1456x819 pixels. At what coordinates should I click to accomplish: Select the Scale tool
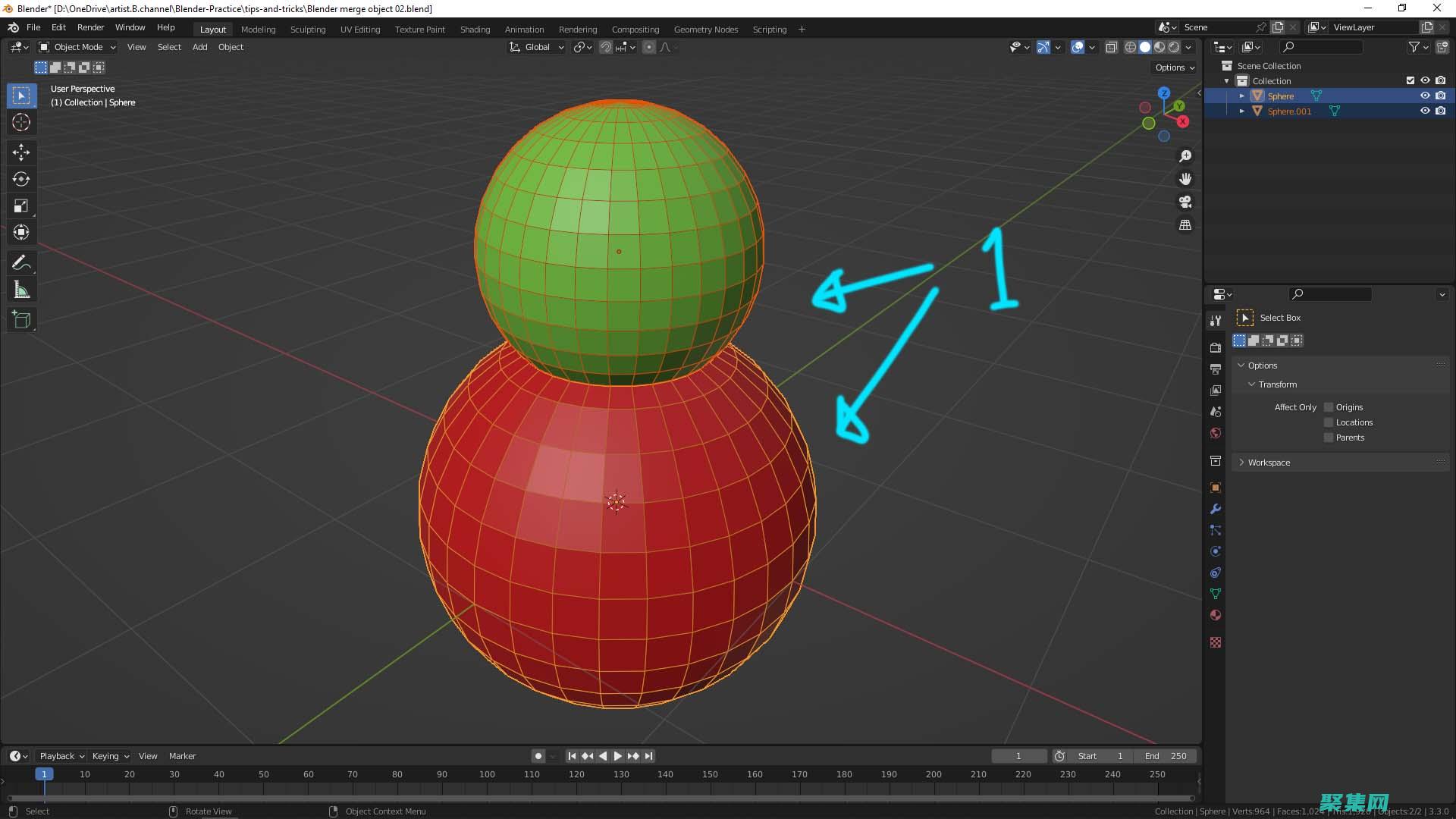21,206
